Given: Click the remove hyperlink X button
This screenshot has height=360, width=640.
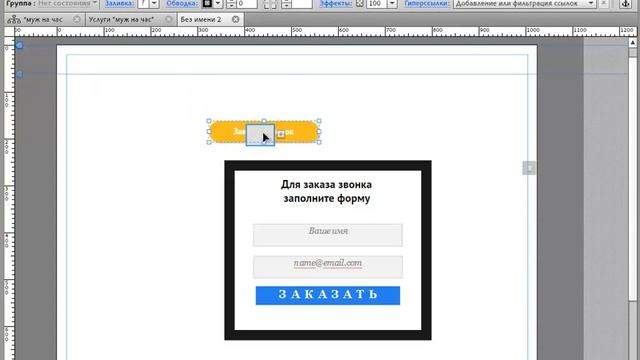Looking at the screenshot, I should pyautogui.click(x=604, y=4).
